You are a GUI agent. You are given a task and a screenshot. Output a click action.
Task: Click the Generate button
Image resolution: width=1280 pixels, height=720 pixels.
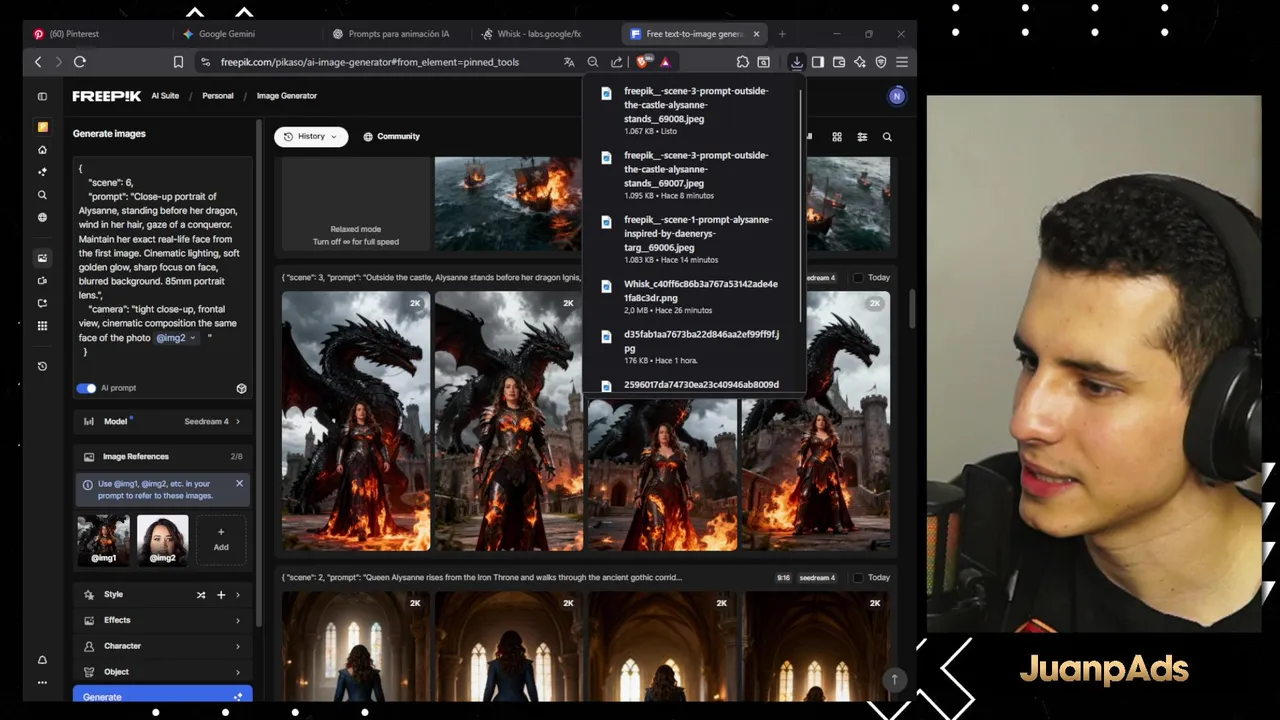pyautogui.click(x=162, y=696)
